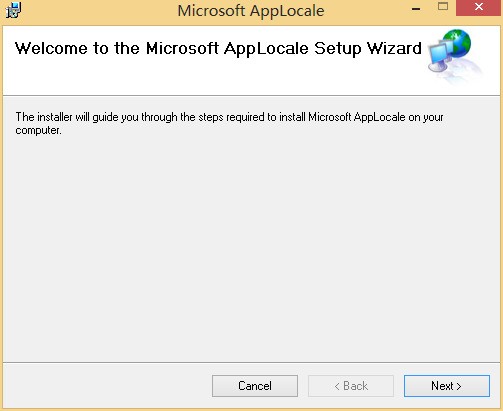Click the green-blue globe in banner image

458,43
